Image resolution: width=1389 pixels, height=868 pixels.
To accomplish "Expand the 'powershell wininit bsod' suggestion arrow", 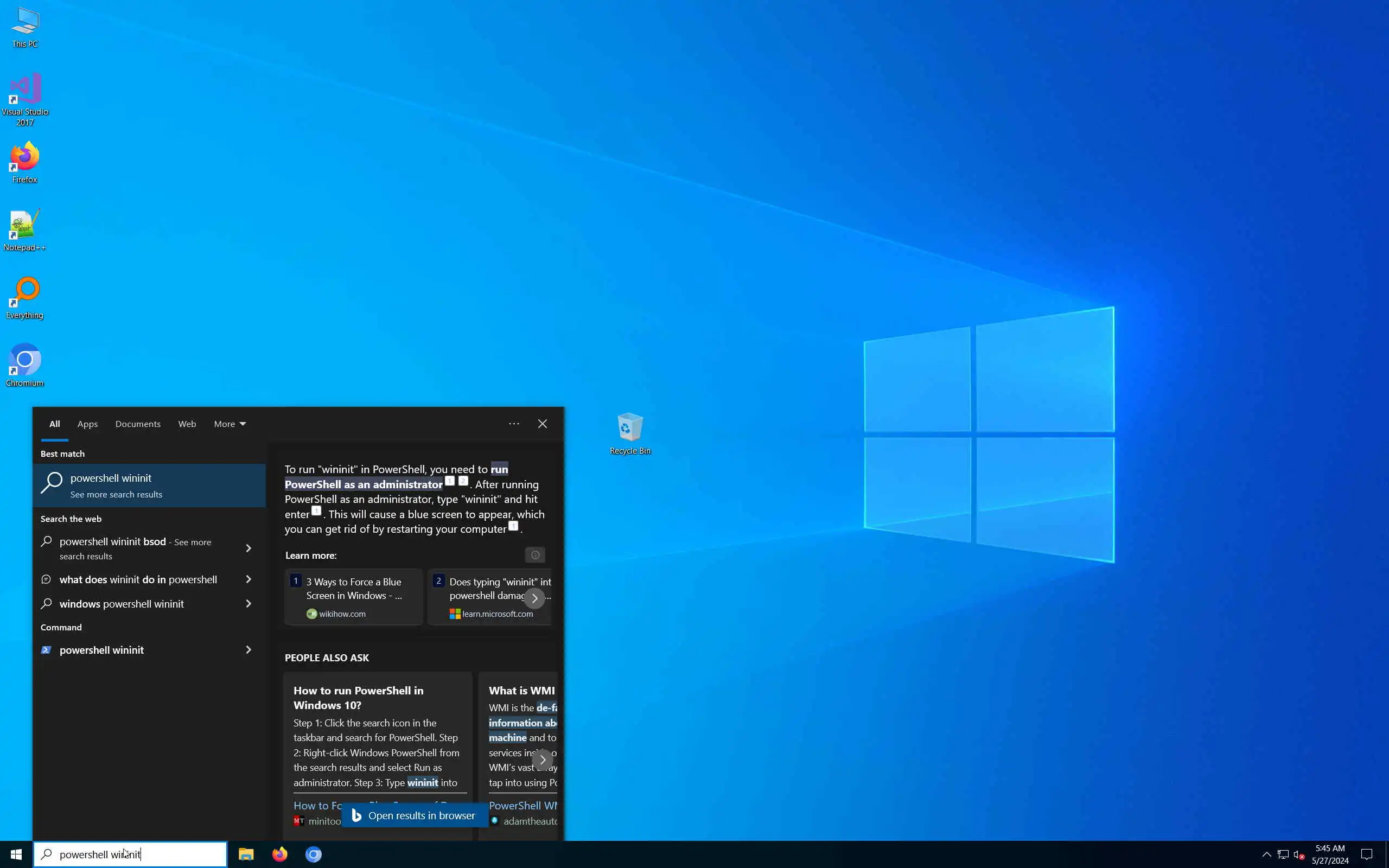I will point(249,548).
